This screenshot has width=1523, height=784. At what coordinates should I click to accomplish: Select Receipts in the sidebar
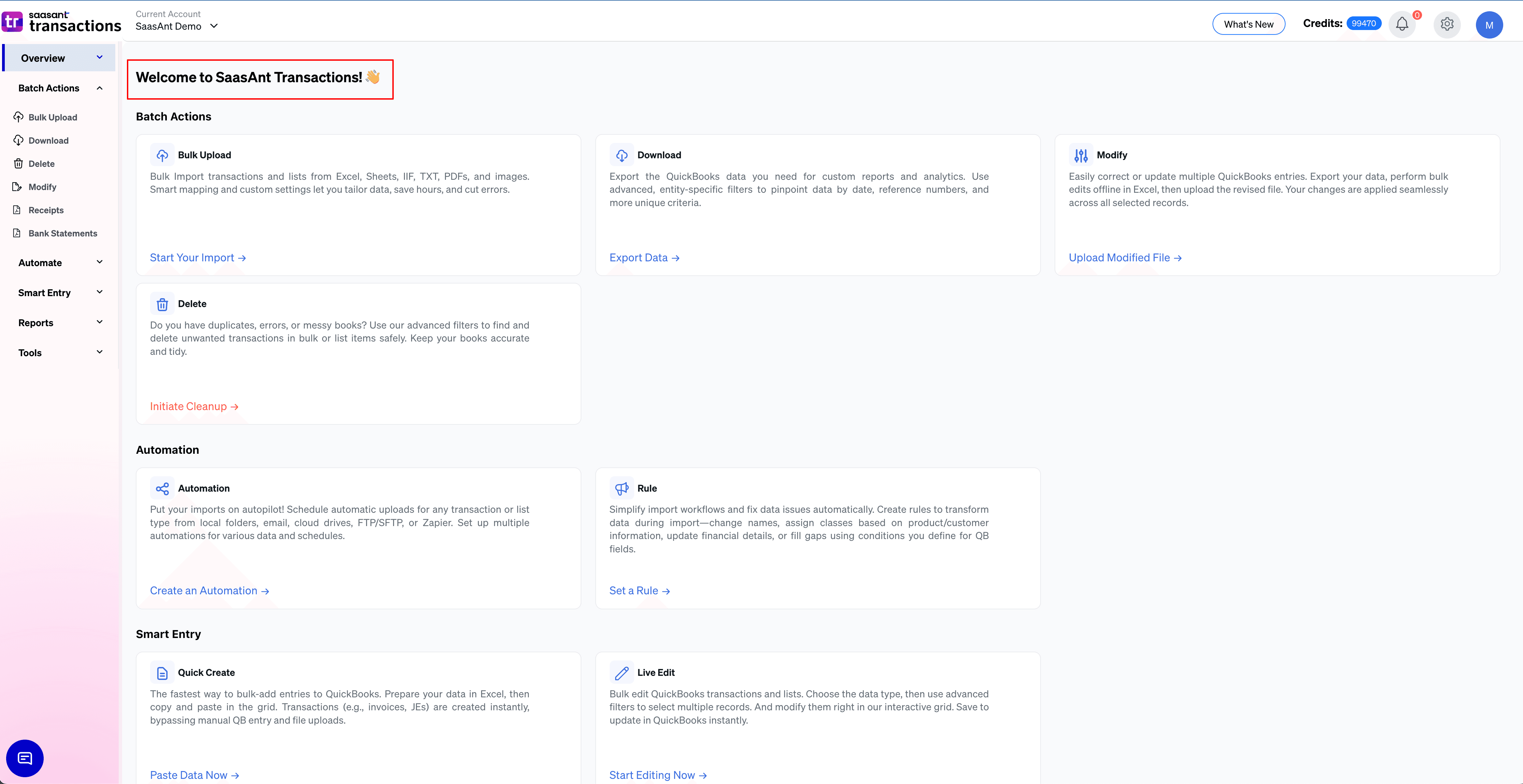click(x=46, y=210)
